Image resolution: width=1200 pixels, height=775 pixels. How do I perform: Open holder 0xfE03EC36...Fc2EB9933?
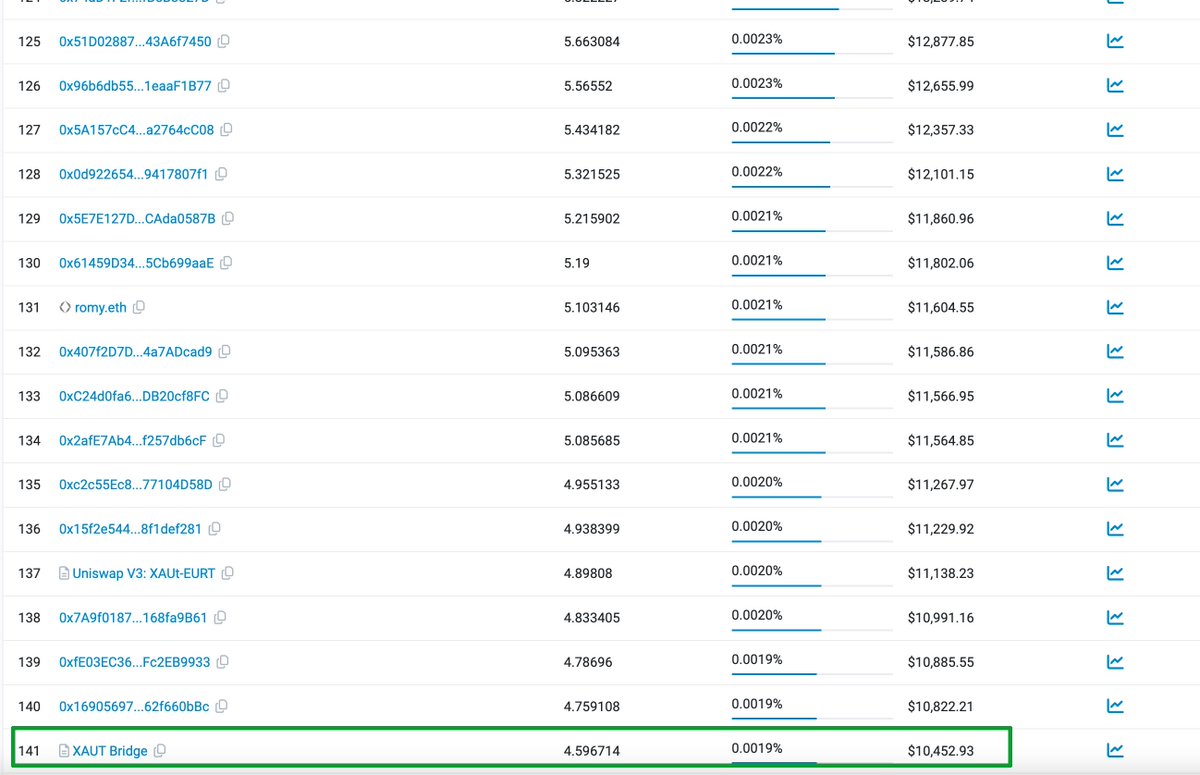click(x=135, y=662)
